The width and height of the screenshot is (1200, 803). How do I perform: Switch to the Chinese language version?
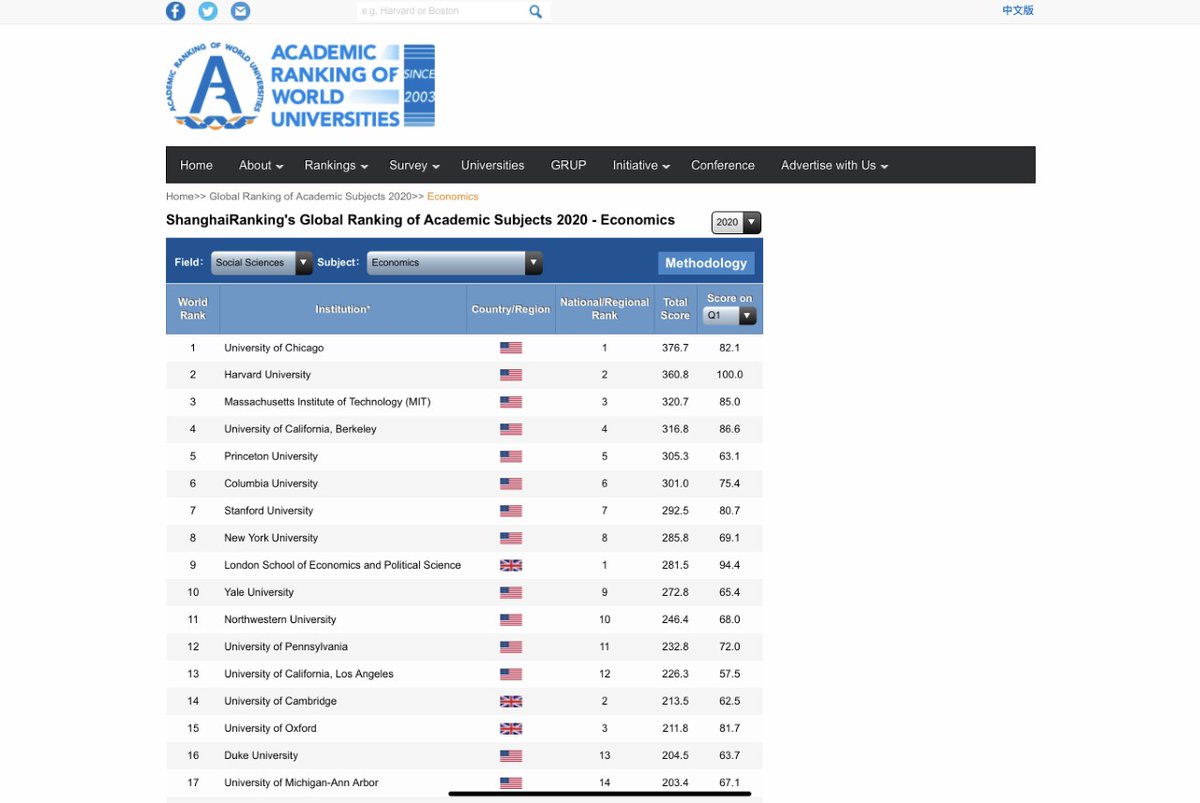(1018, 10)
